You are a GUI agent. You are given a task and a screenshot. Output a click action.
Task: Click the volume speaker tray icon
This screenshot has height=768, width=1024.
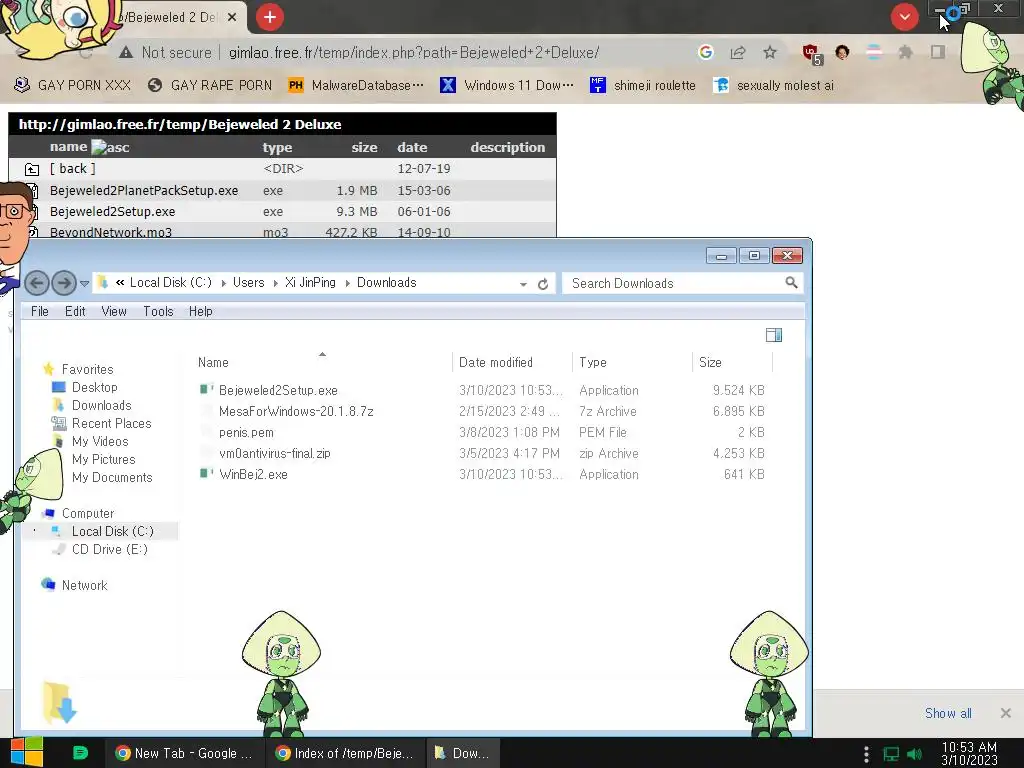(x=914, y=754)
